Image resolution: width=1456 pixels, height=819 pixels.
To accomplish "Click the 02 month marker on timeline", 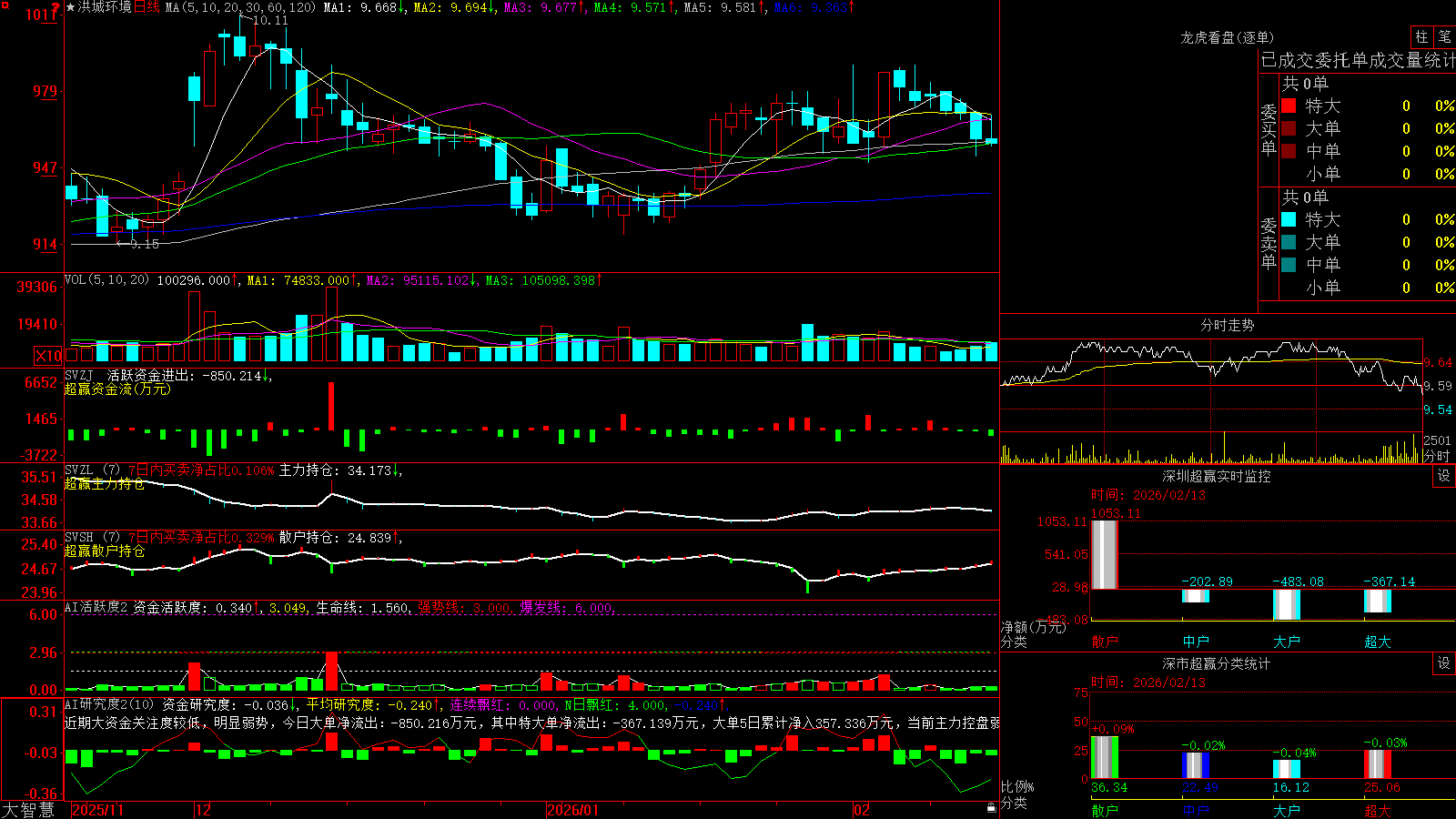I will [862, 810].
